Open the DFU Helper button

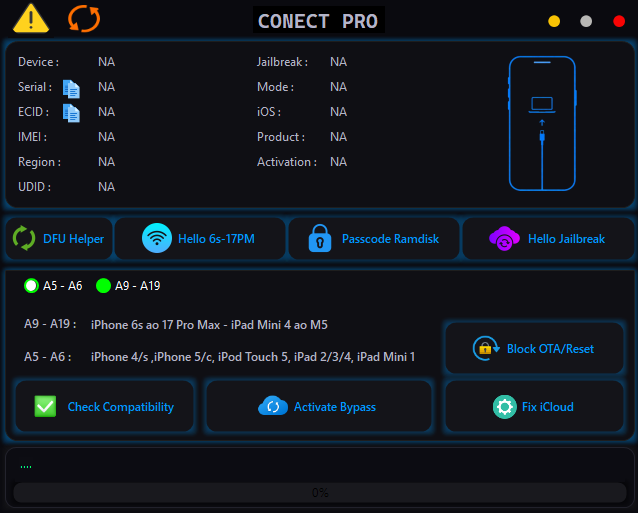(59, 238)
